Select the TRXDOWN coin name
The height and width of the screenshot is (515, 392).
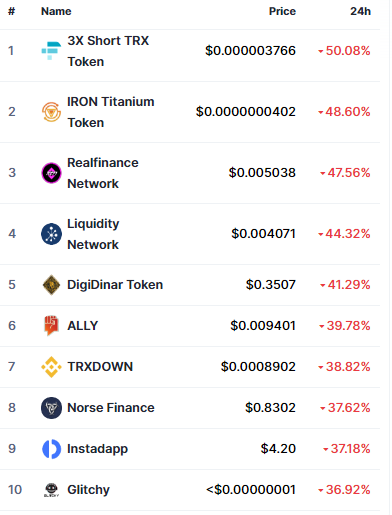(100, 367)
